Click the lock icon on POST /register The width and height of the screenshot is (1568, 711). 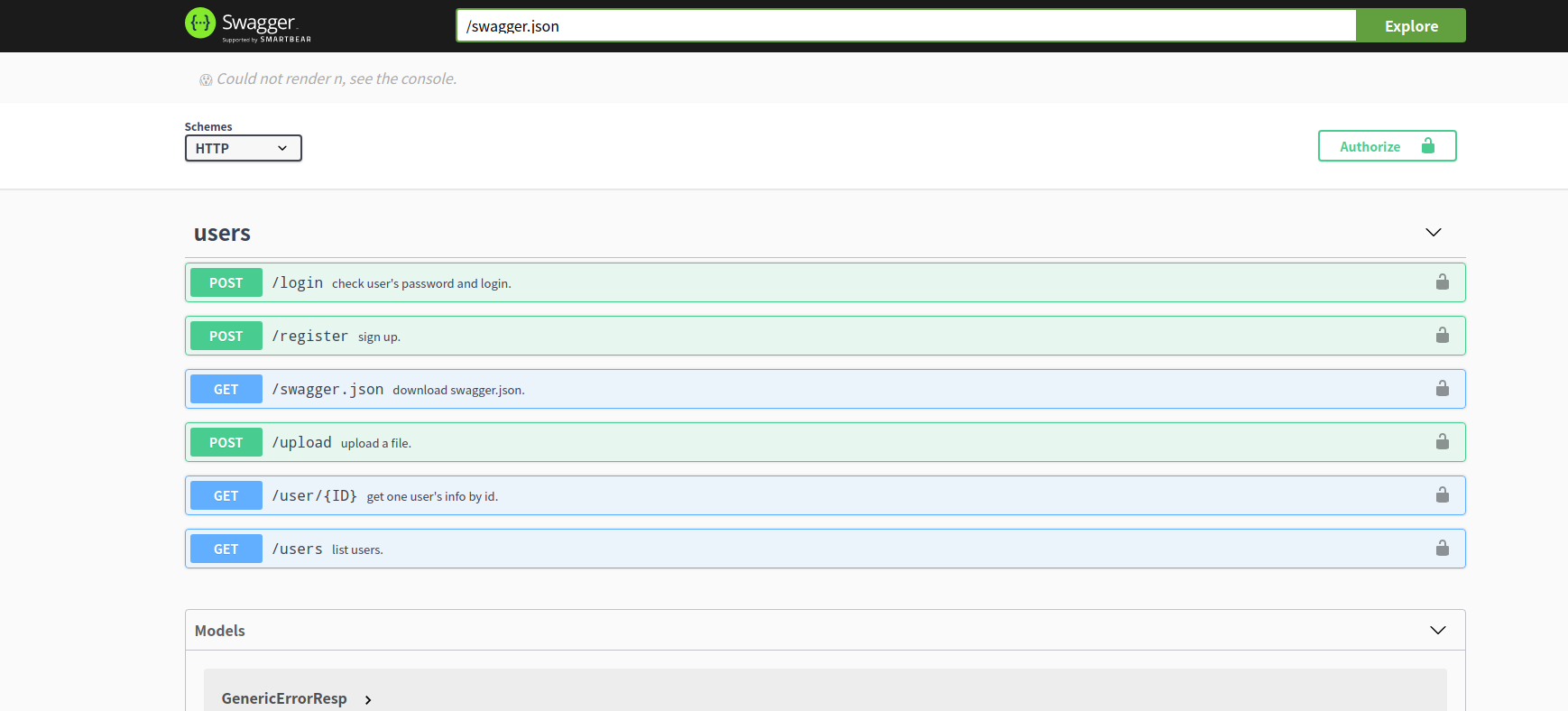click(1442, 336)
